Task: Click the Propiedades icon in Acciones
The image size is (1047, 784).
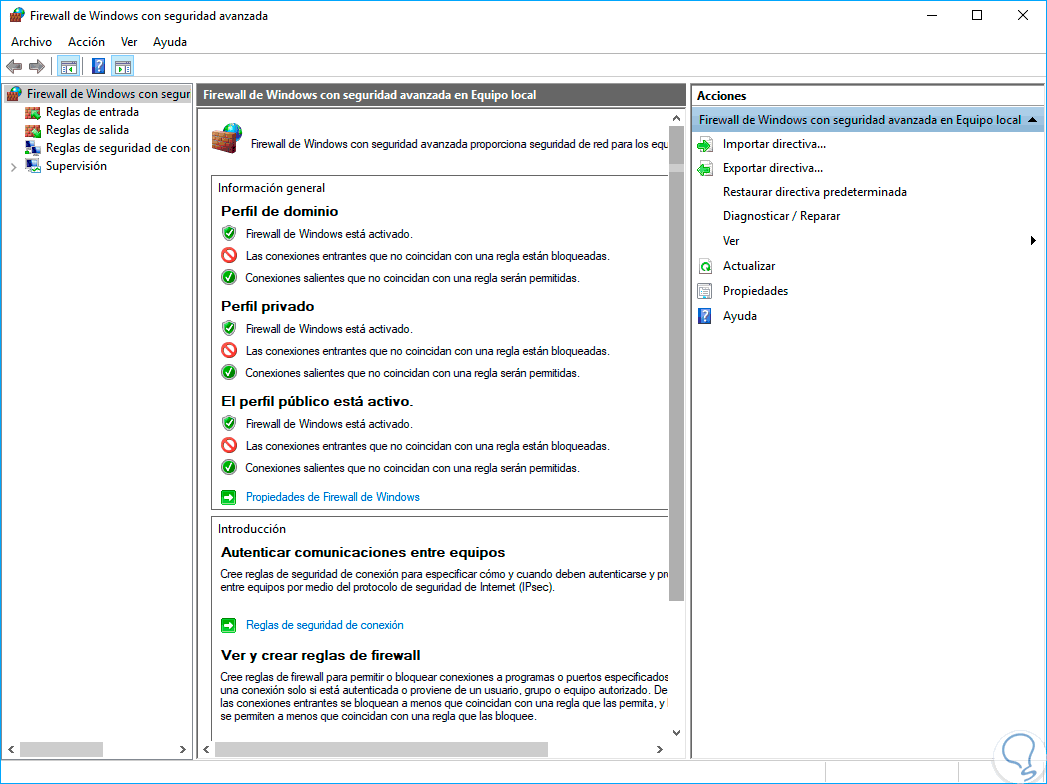Action: tap(705, 291)
